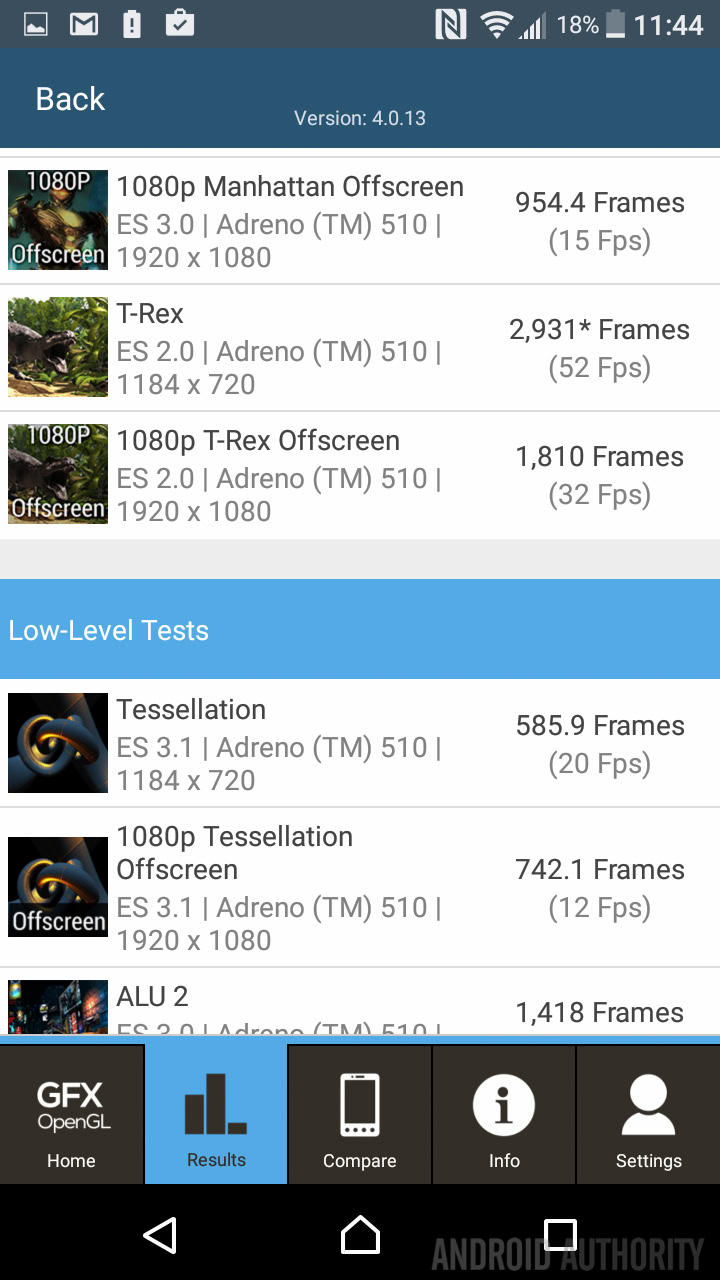Tap the 1080p T-Rex Offscreen thumbnail

point(58,474)
